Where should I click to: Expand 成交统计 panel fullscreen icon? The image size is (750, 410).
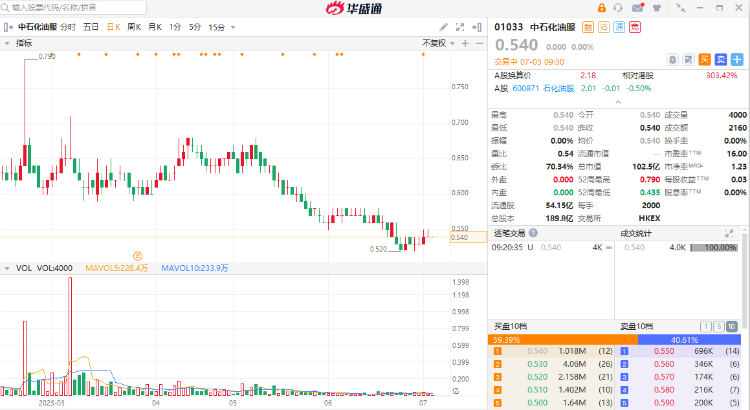pyautogui.click(x=728, y=233)
